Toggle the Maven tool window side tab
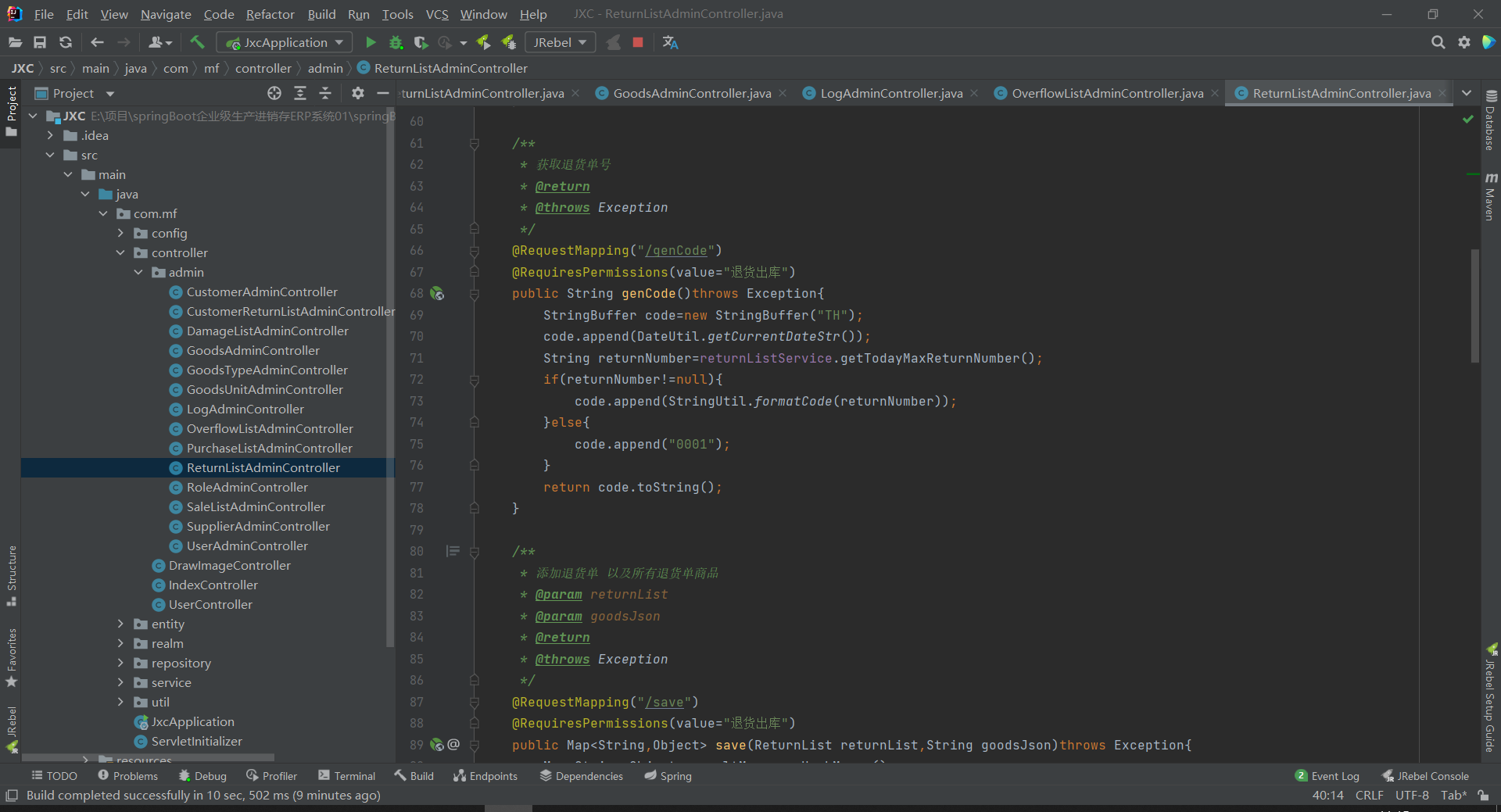Viewport: 1501px width, 812px height. 1490,197
